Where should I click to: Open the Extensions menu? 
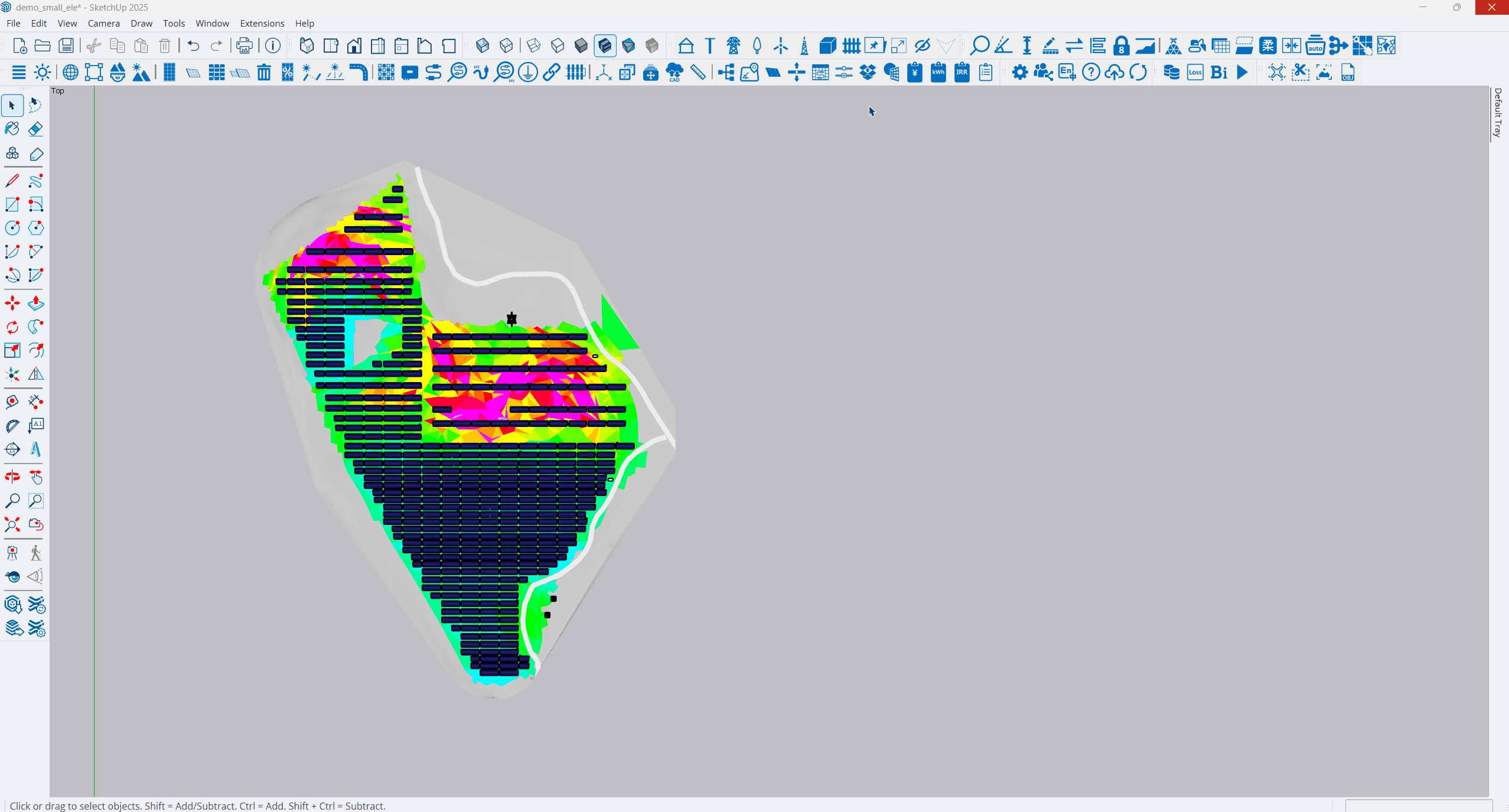[x=262, y=23]
